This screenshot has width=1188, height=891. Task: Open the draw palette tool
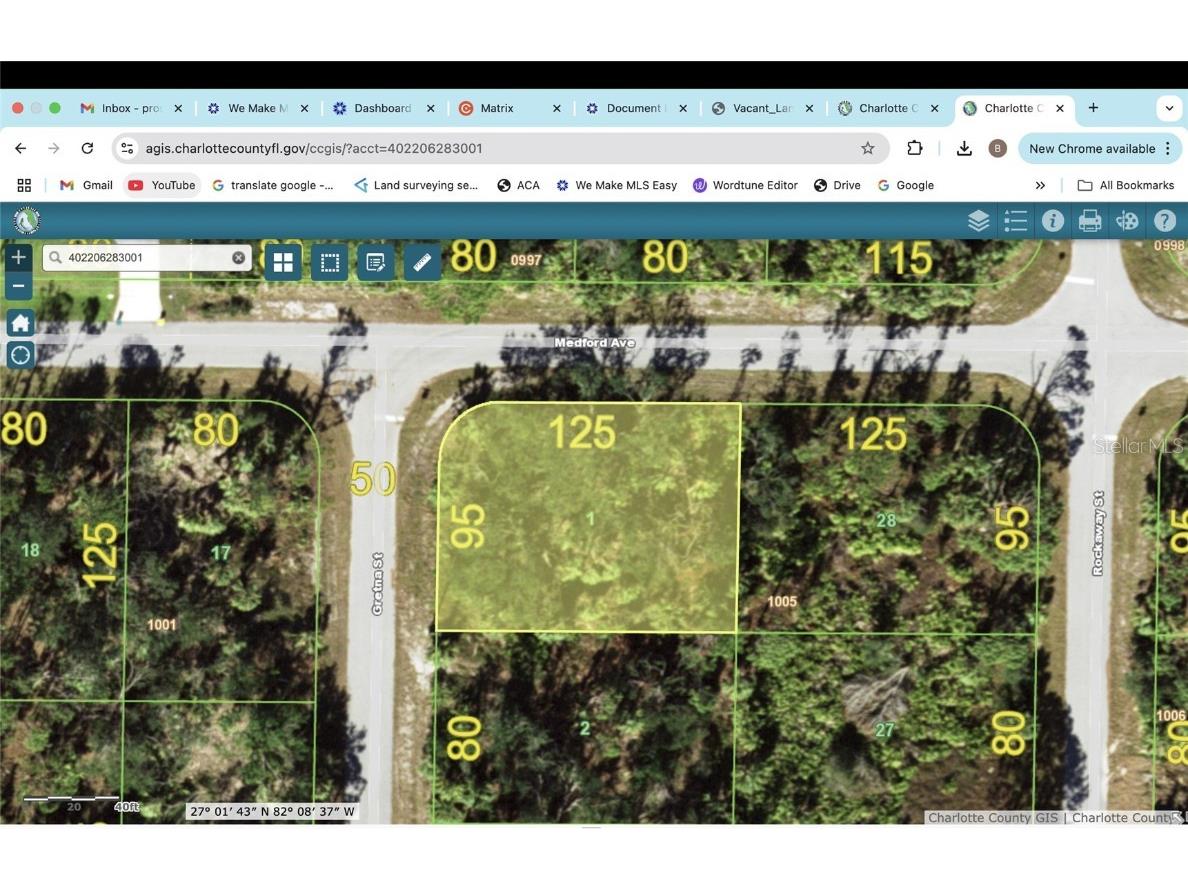coord(1127,221)
